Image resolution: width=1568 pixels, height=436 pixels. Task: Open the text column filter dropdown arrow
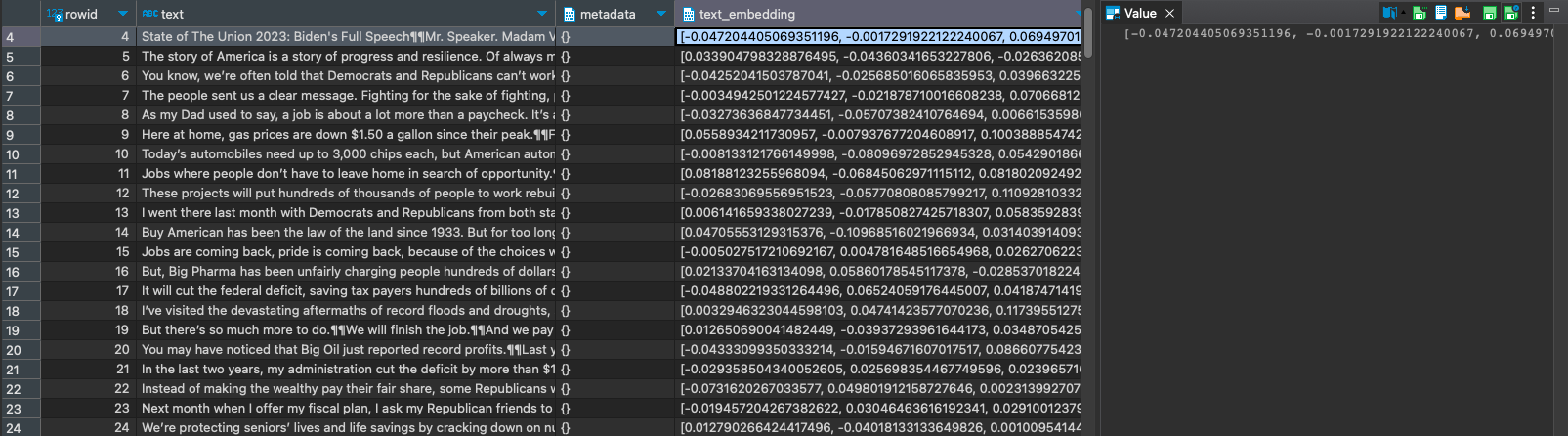point(542,14)
